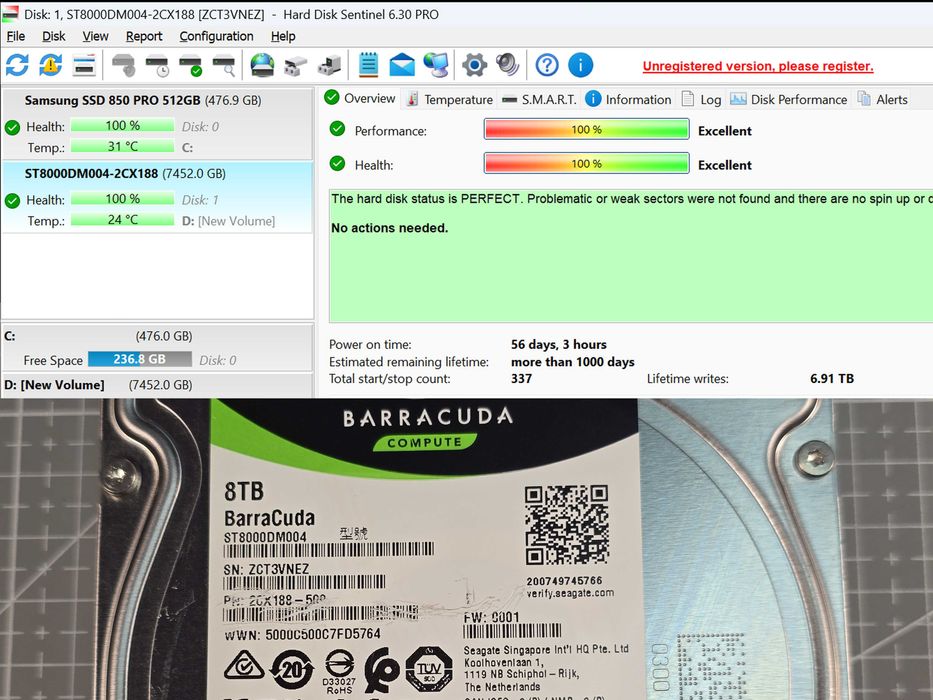Click the drive next to computer icon

[329, 65]
